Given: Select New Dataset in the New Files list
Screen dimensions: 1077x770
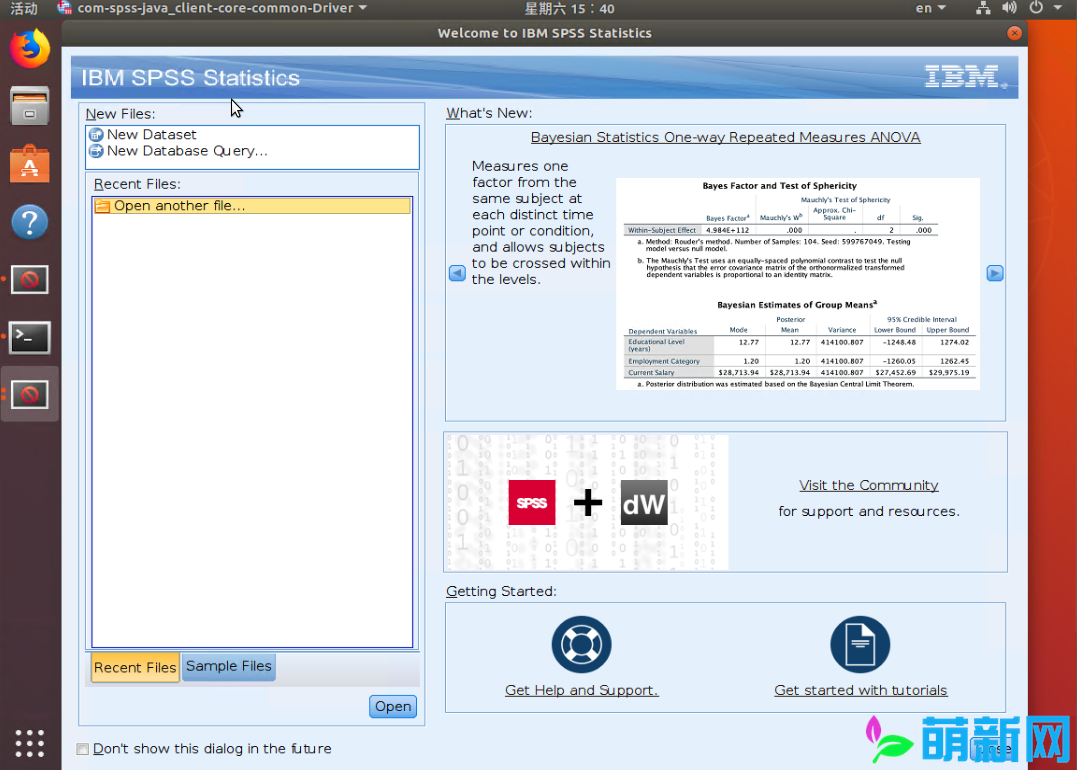Looking at the screenshot, I should pyautogui.click(x=151, y=135).
